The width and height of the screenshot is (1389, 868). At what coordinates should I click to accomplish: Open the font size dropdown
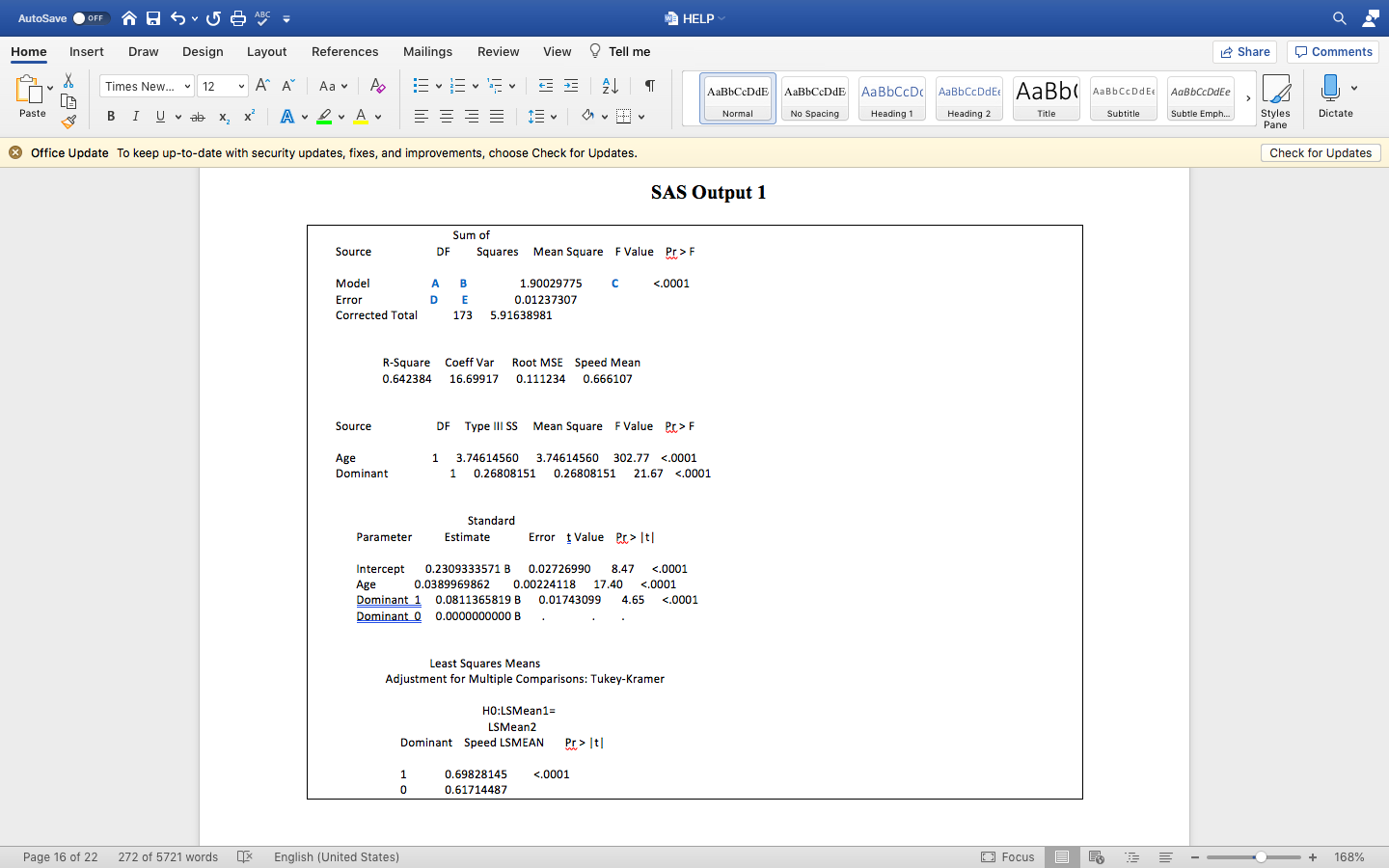point(241,87)
